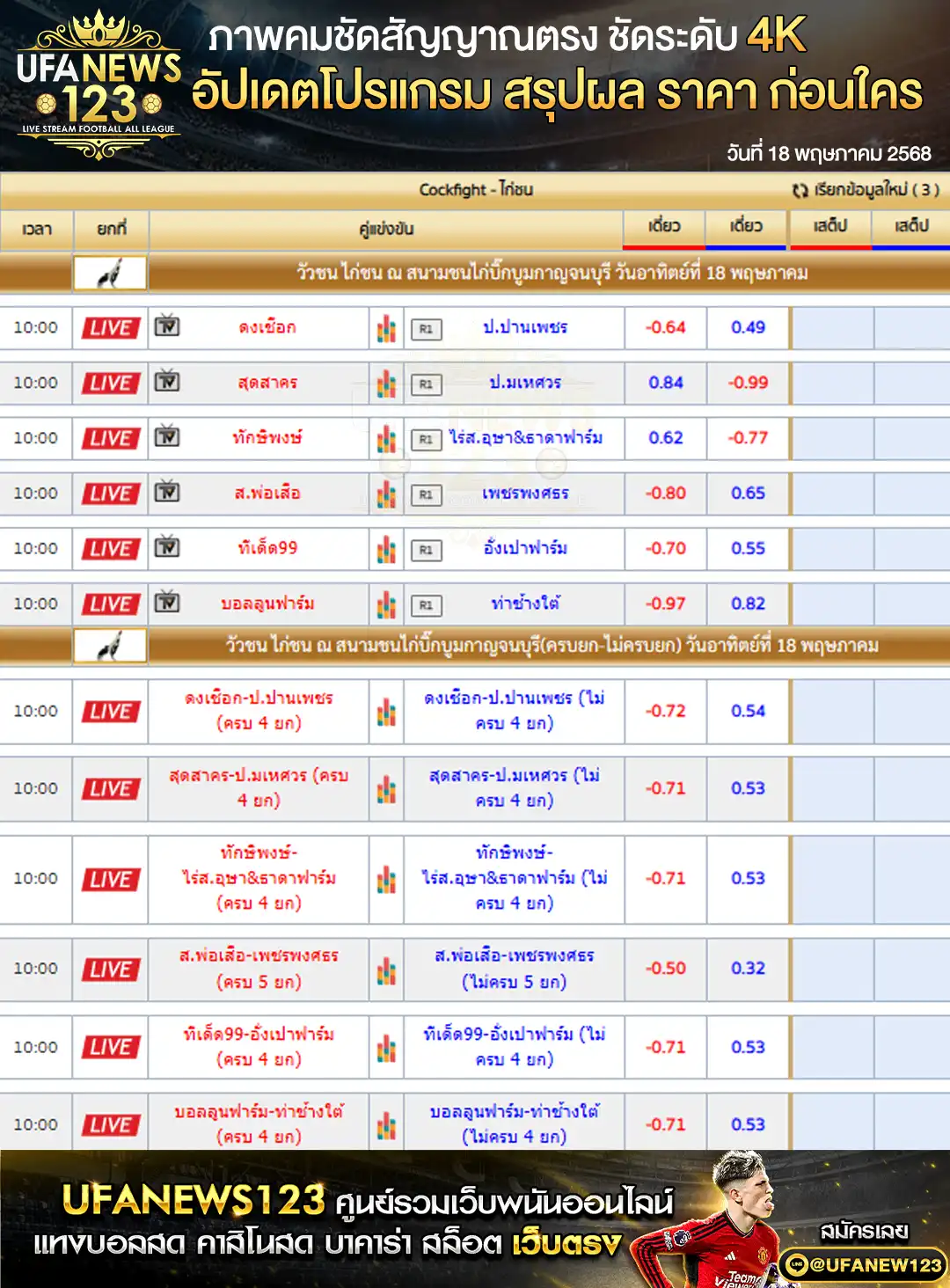Click team name บอลลูนฟาร์ม-ท่าช้างใต้ (ไม่ครบ 4 ยก)
This screenshot has height=1288, width=950.
(x=515, y=1124)
